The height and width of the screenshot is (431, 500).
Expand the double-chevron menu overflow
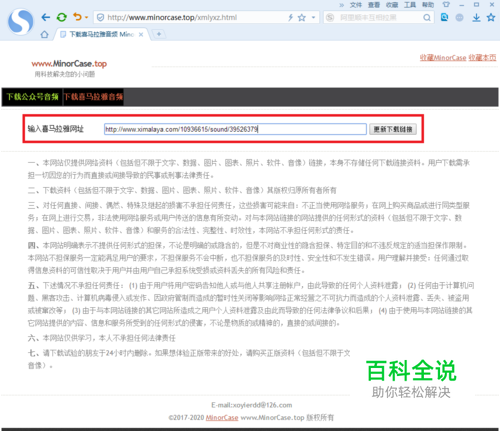point(342,5)
